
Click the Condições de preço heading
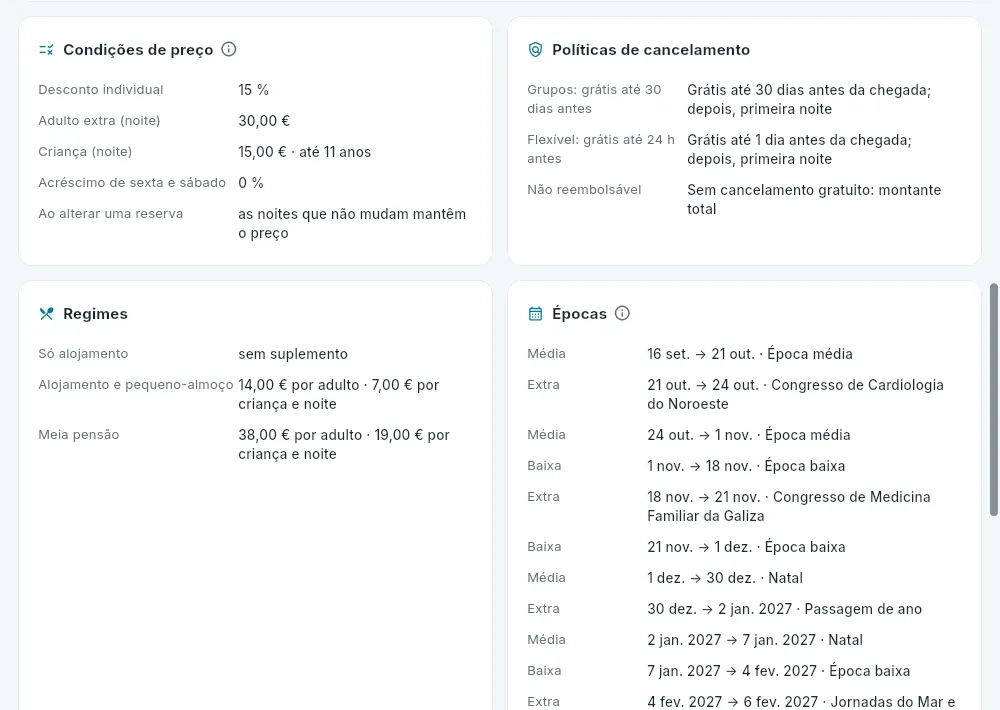pyautogui.click(x=138, y=50)
